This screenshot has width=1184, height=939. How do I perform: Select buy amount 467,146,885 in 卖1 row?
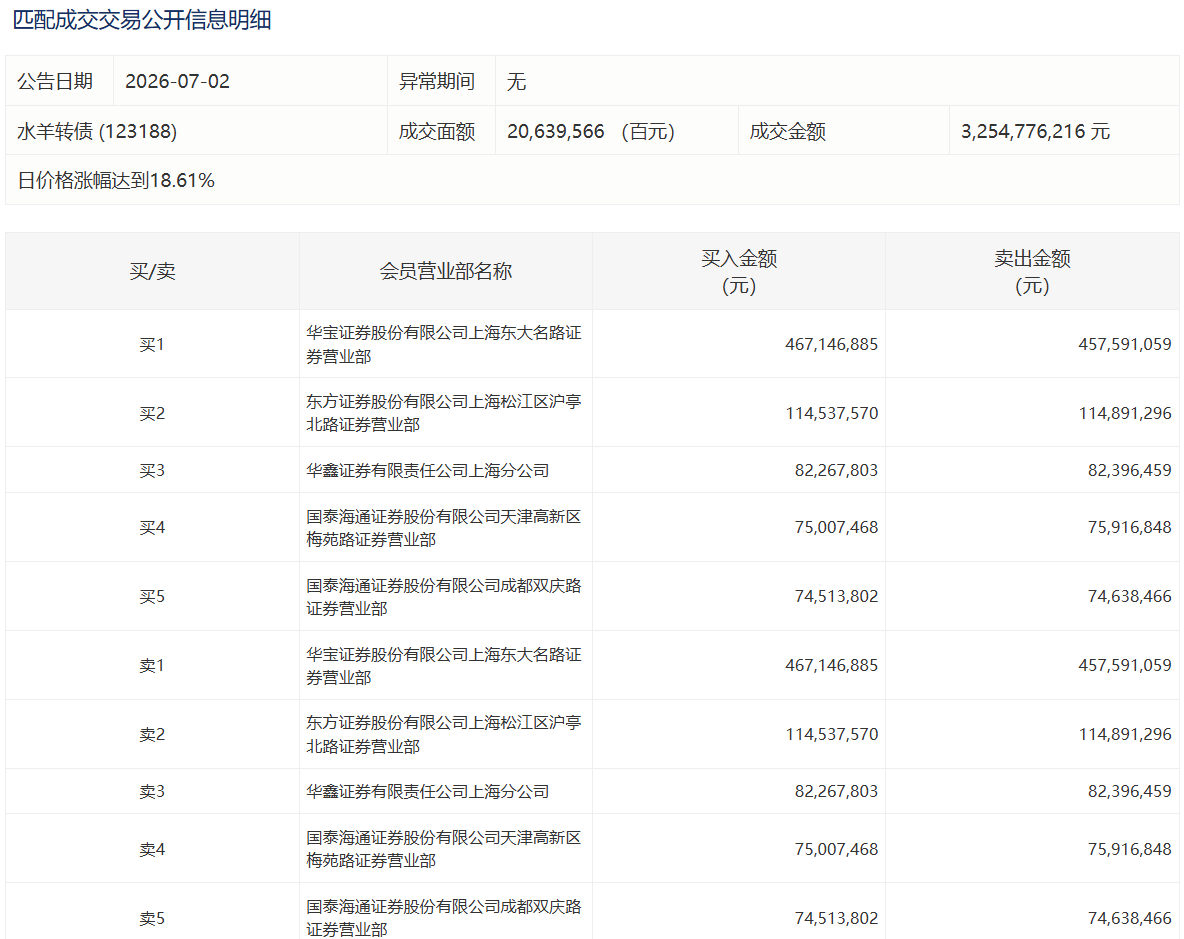(x=831, y=665)
